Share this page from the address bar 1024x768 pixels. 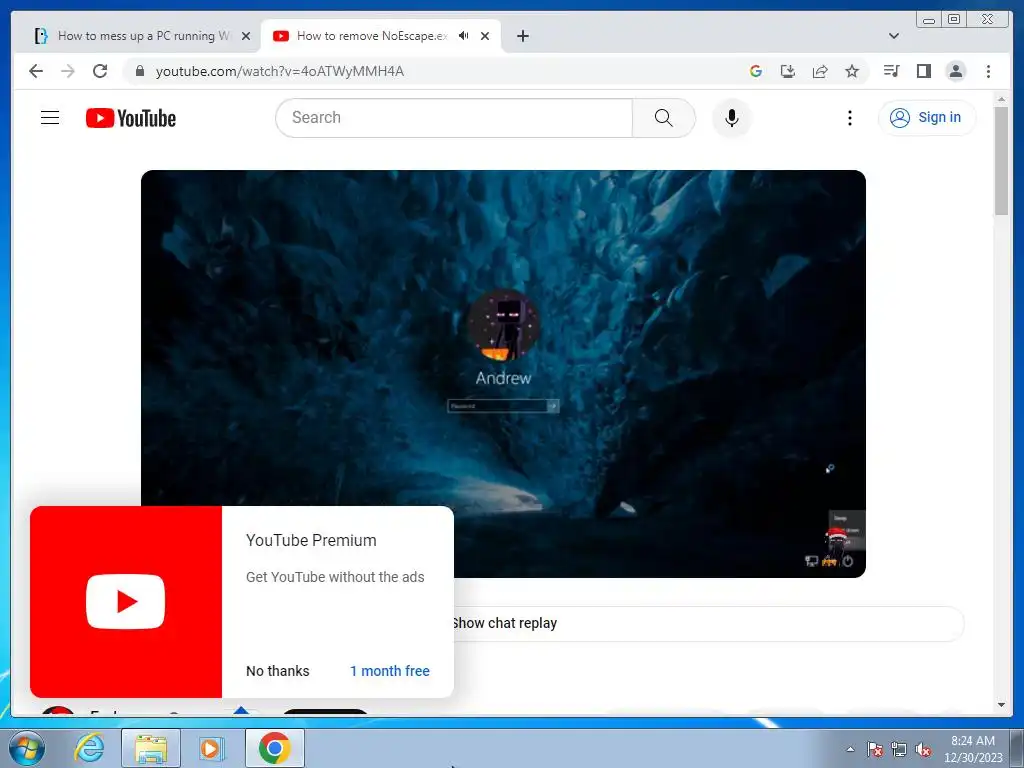pyautogui.click(x=820, y=71)
